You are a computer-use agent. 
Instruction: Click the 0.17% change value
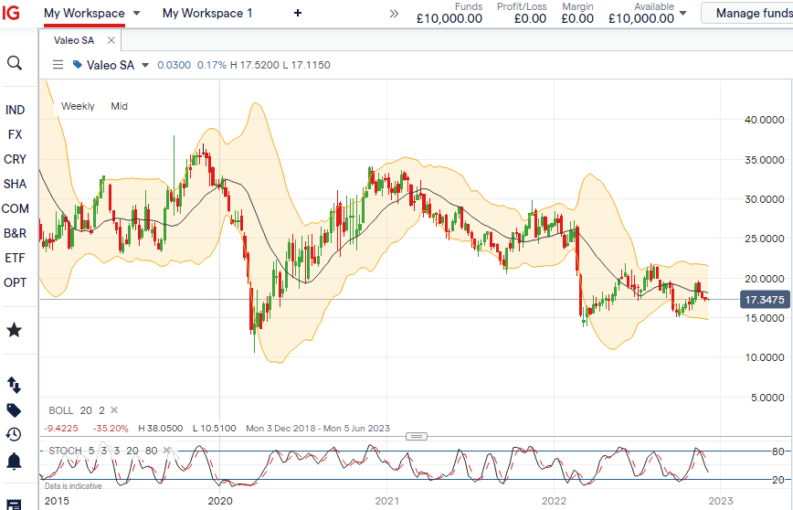click(x=211, y=65)
